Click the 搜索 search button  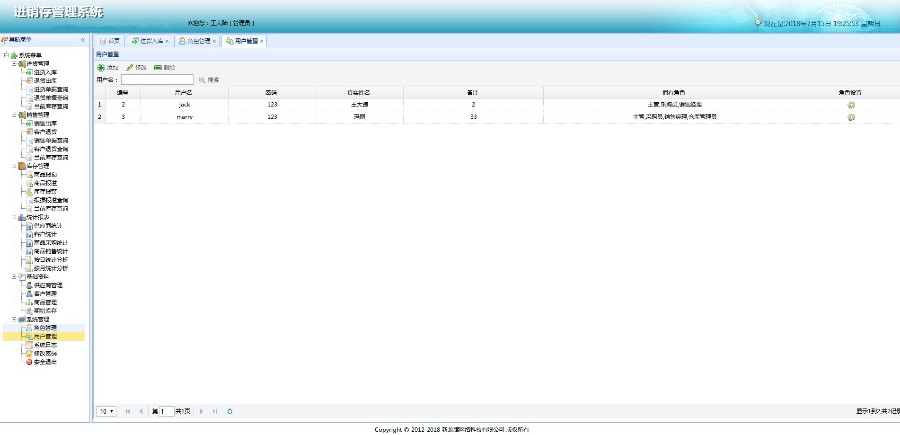tap(209, 80)
